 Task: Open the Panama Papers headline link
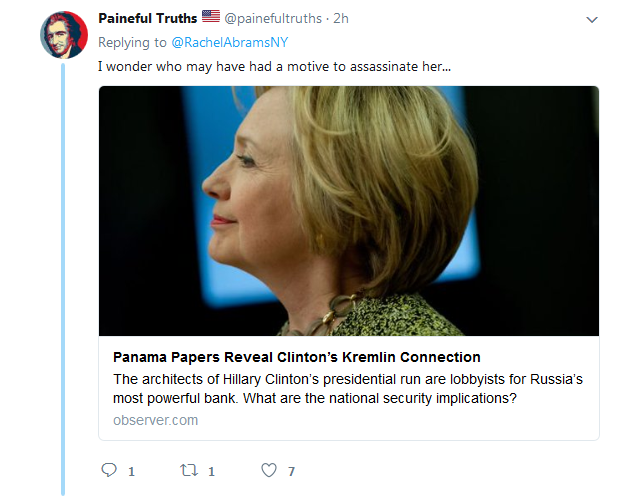(297, 357)
